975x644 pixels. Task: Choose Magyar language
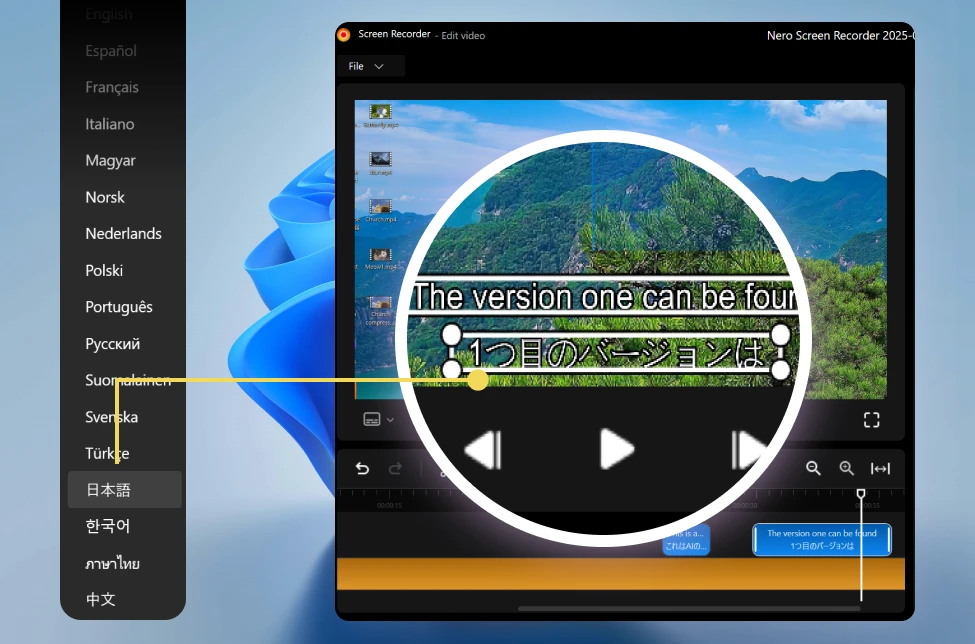[x=110, y=161]
